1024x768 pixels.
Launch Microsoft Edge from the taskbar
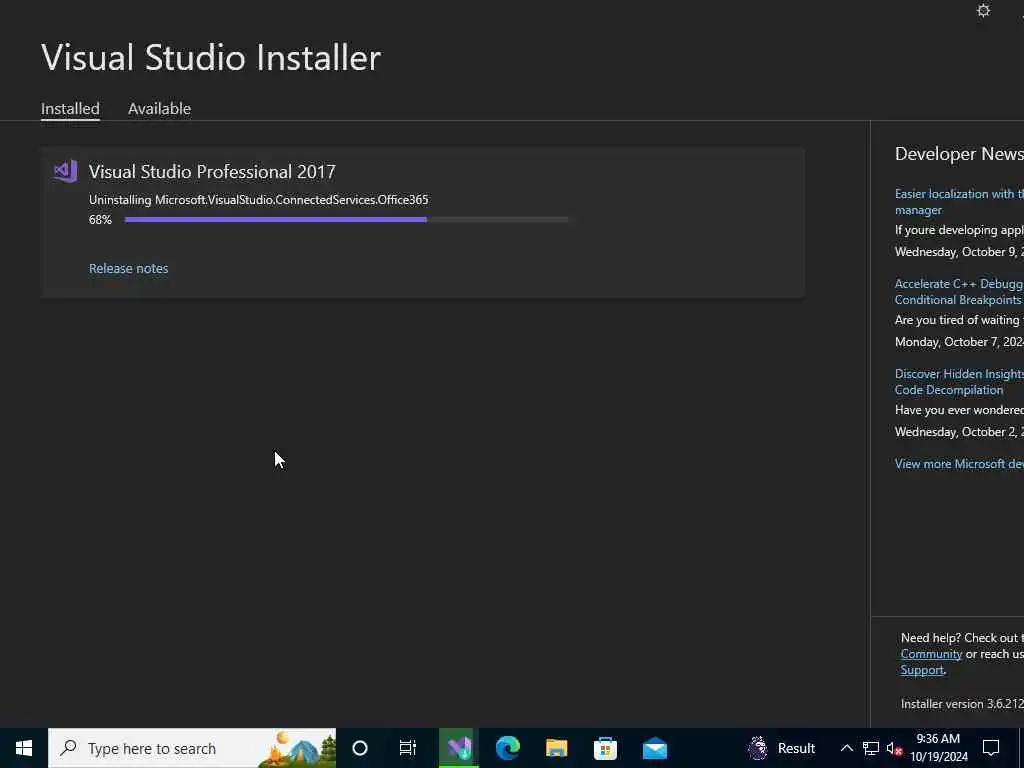(x=507, y=748)
